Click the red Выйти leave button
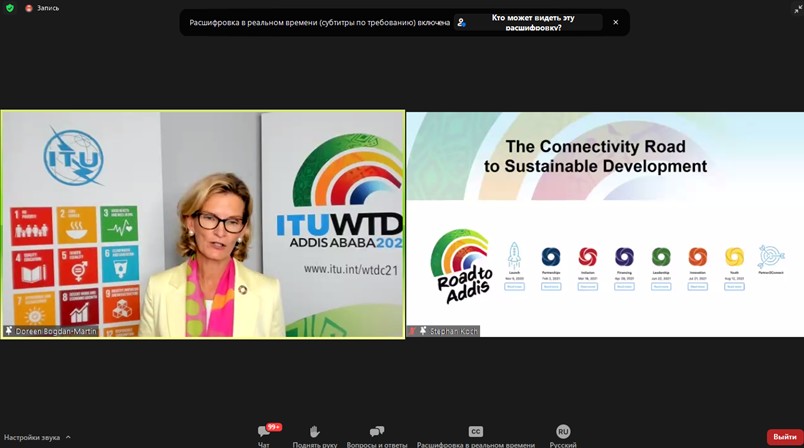The height and width of the screenshot is (448, 804). (785, 437)
